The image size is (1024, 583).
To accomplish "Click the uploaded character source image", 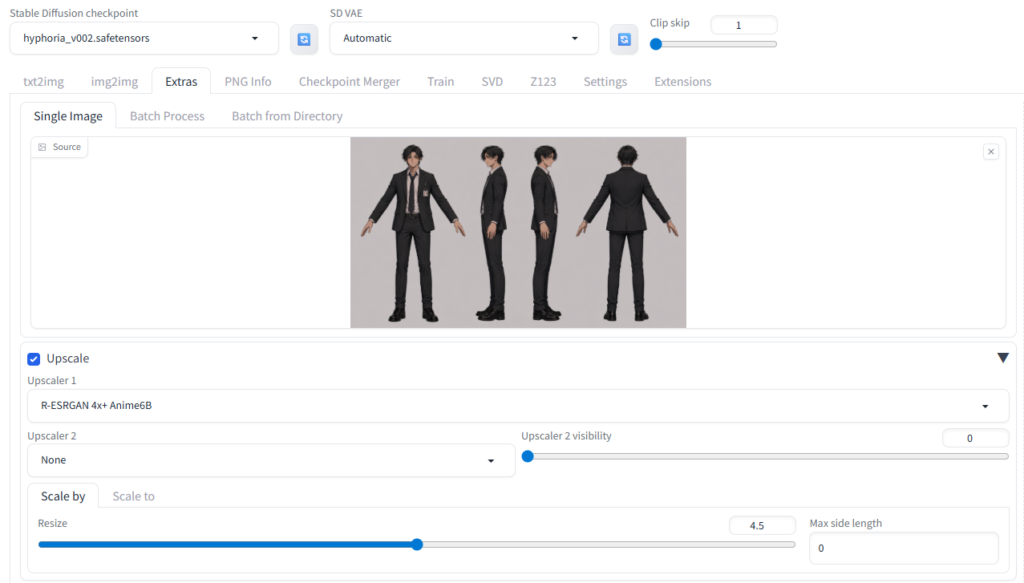I will click(518, 232).
